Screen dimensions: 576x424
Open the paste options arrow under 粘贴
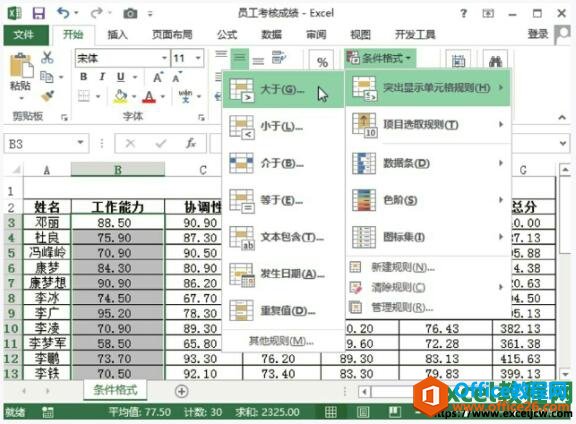pos(21,98)
